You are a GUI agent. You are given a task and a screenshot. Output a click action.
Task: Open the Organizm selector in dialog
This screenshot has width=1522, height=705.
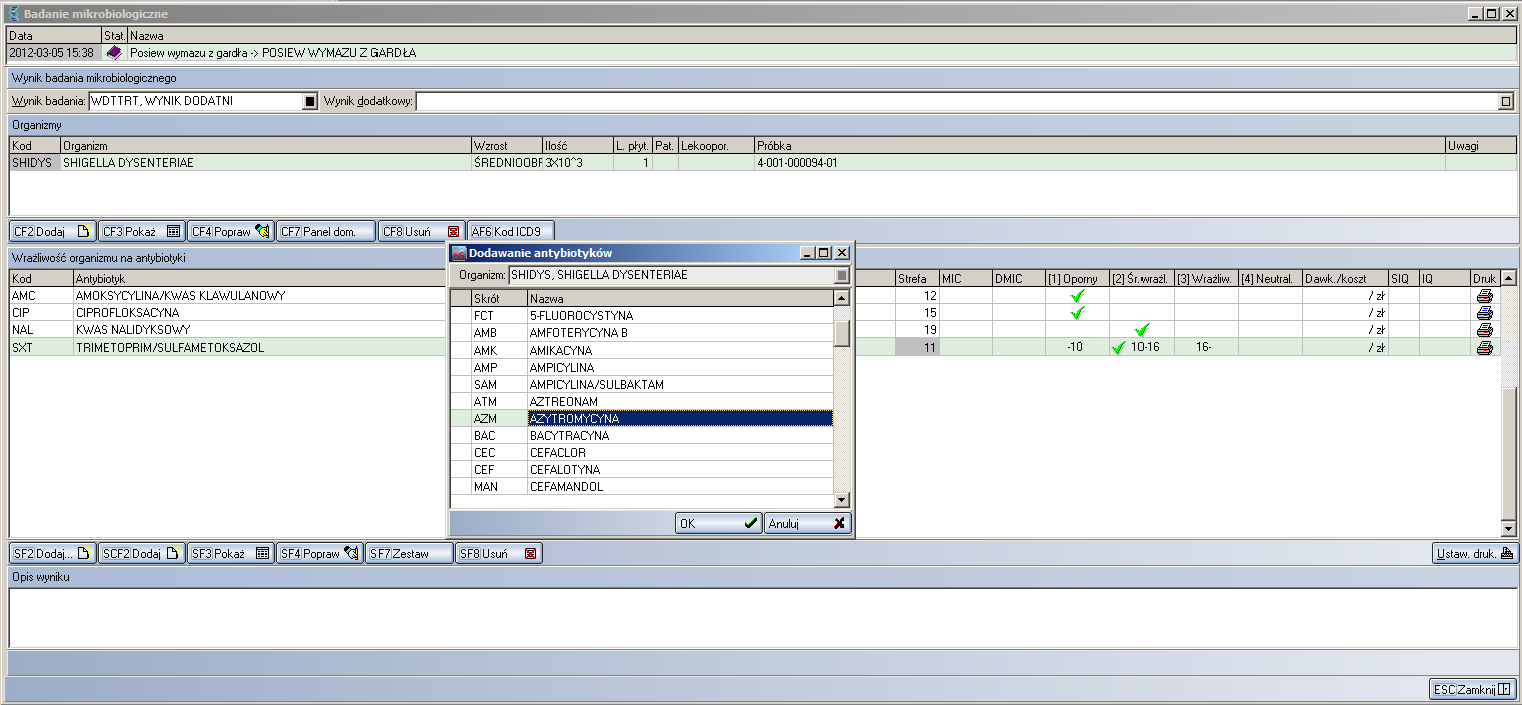point(842,275)
